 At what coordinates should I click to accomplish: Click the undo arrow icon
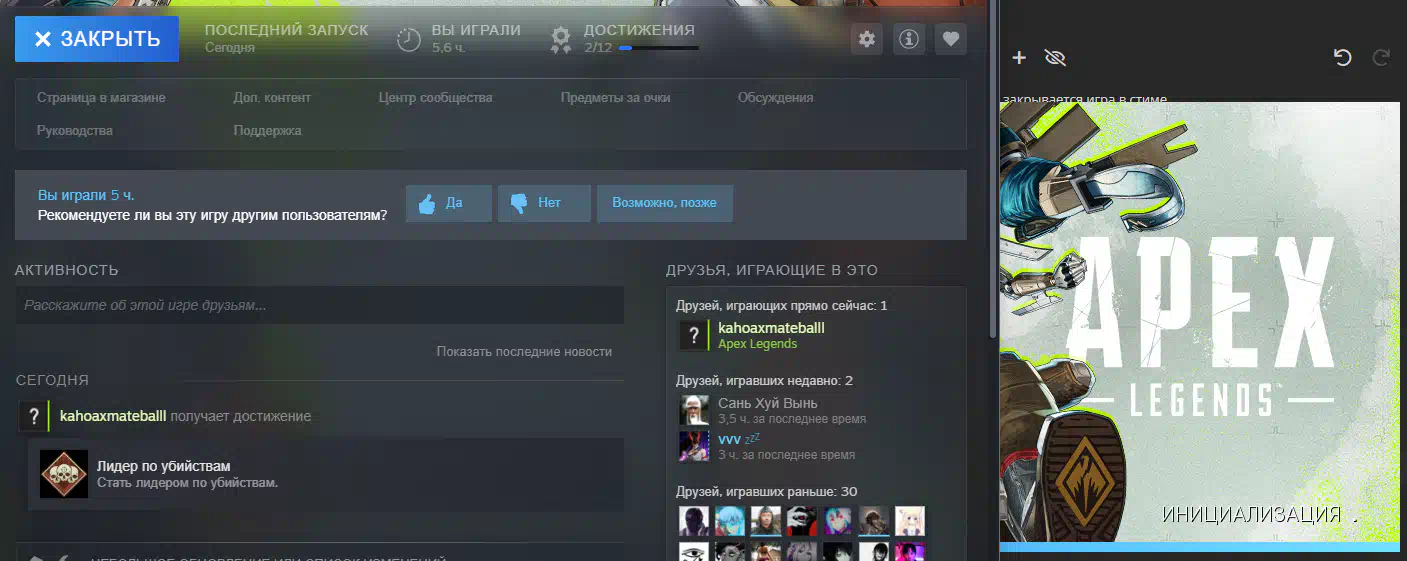click(1342, 58)
